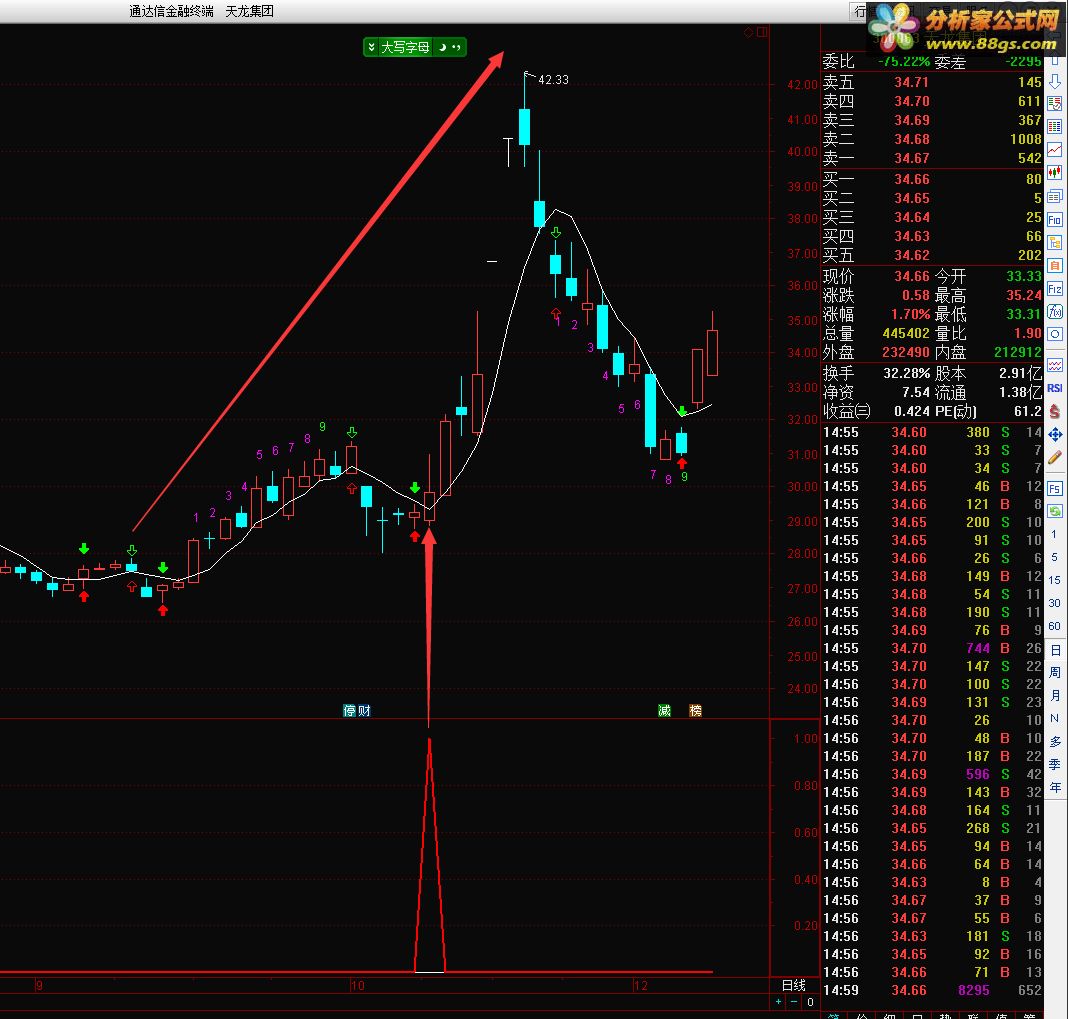Select the yearly 年 period
Image resolution: width=1068 pixels, height=1019 pixels.
point(1054,787)
